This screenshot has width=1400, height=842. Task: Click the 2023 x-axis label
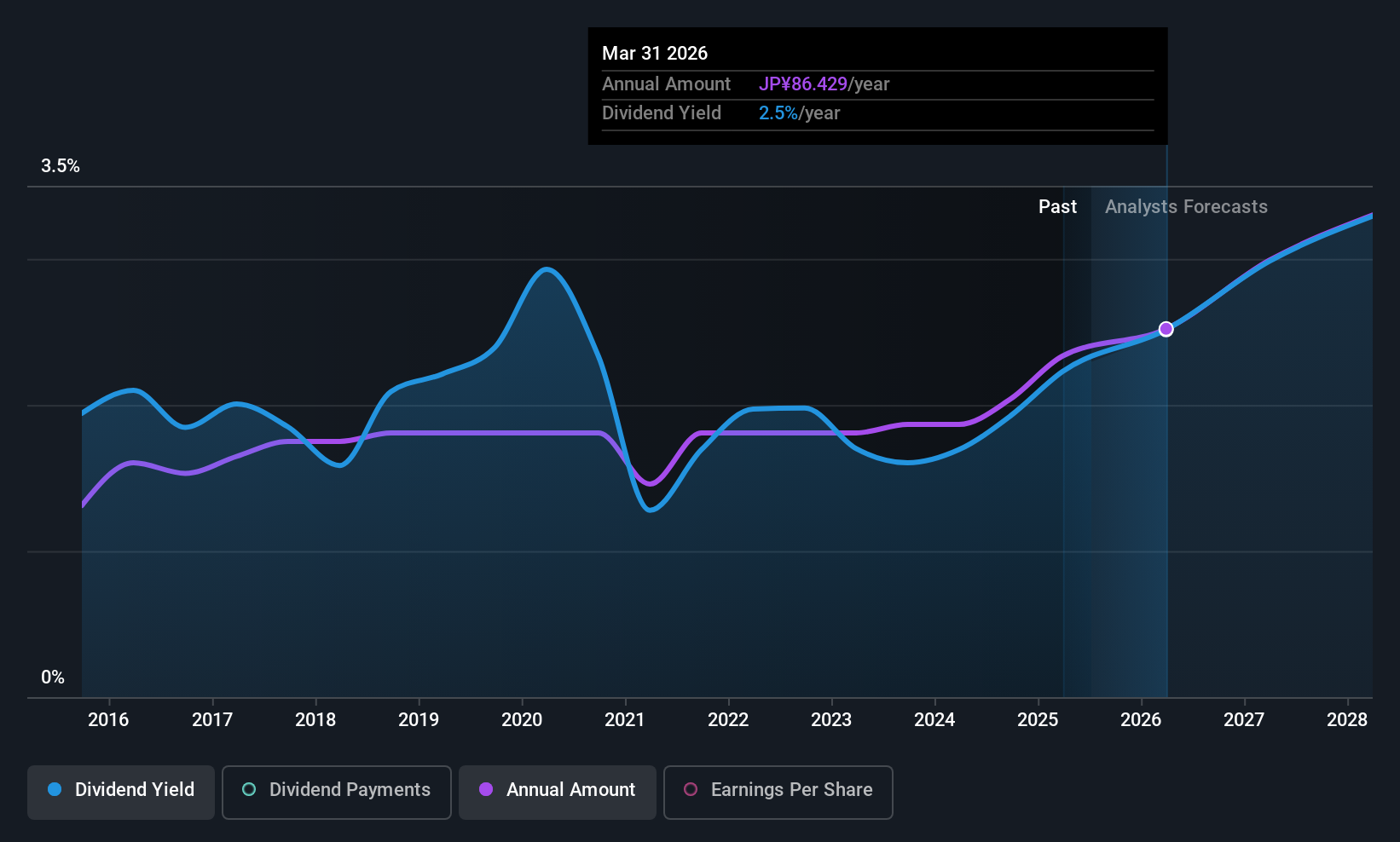point(831,719)
